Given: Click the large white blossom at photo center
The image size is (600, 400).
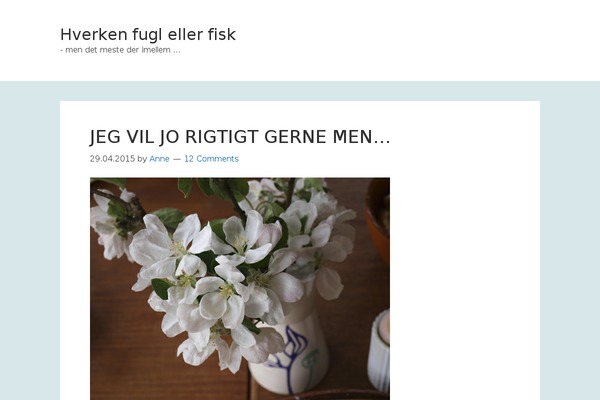Looking at the screenshot, I should [x=220, y=300].
